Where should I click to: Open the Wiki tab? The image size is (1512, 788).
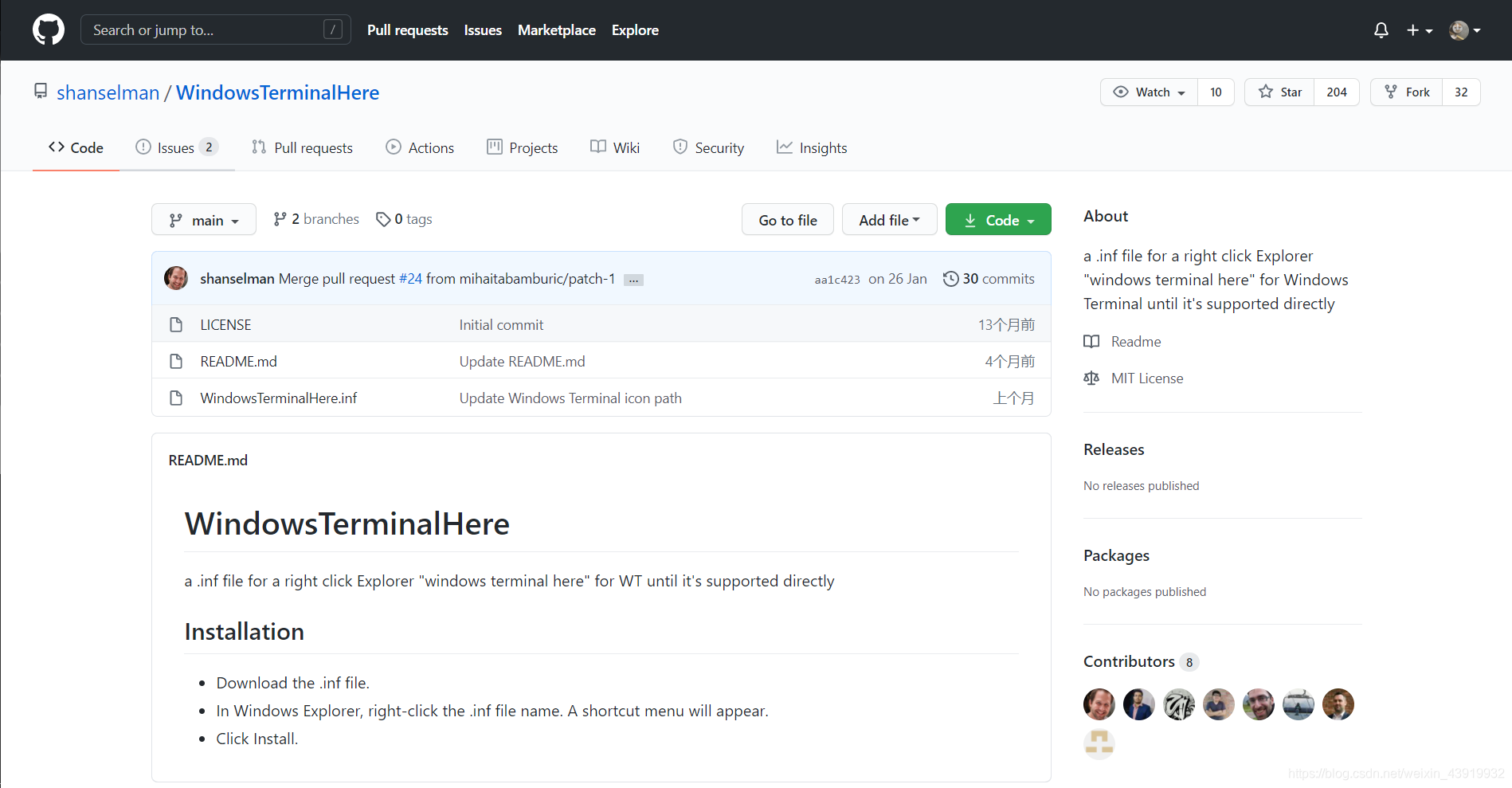[615, 147]
